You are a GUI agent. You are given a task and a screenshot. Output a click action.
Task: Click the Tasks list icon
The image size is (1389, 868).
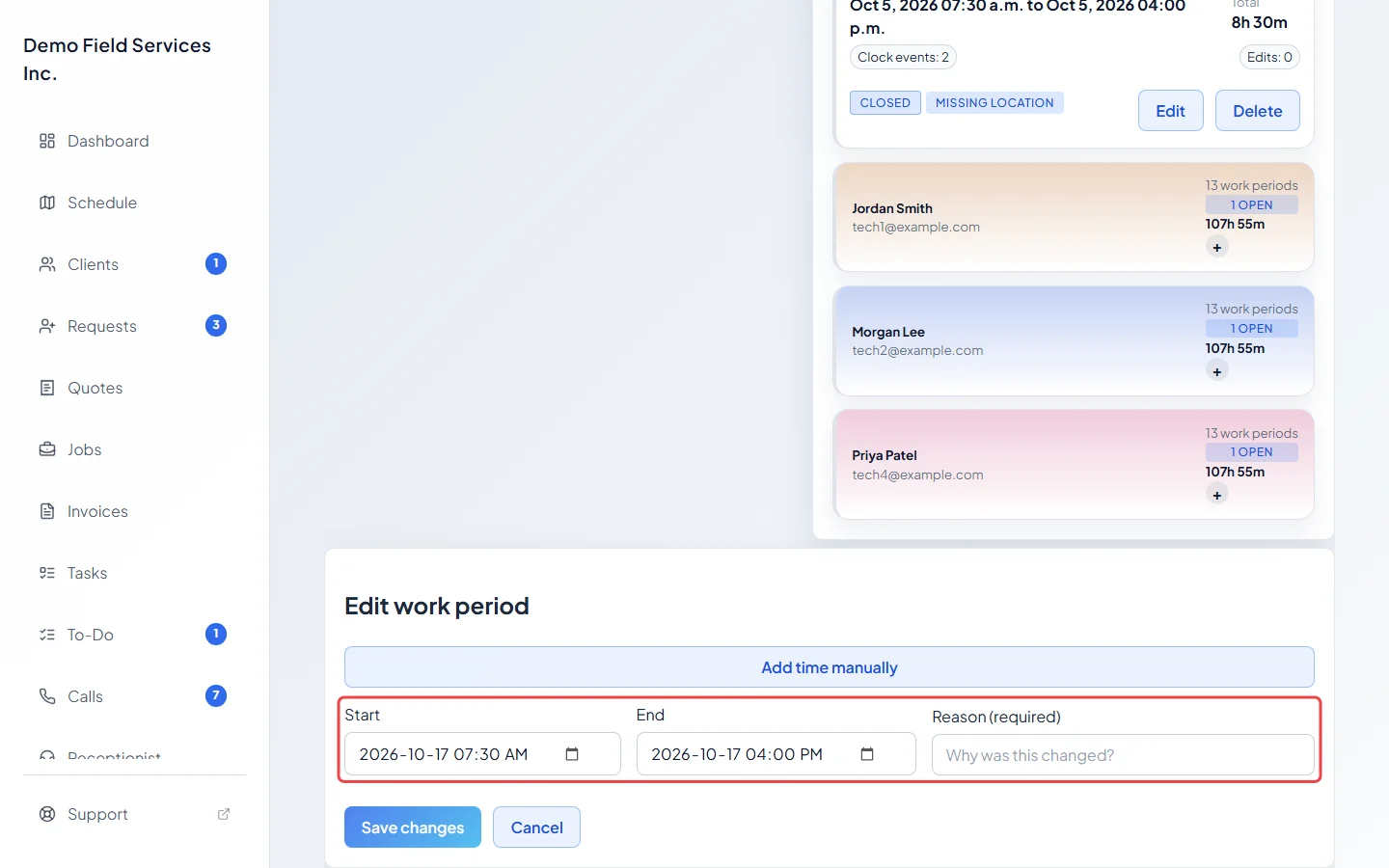(x=47, y=573)
